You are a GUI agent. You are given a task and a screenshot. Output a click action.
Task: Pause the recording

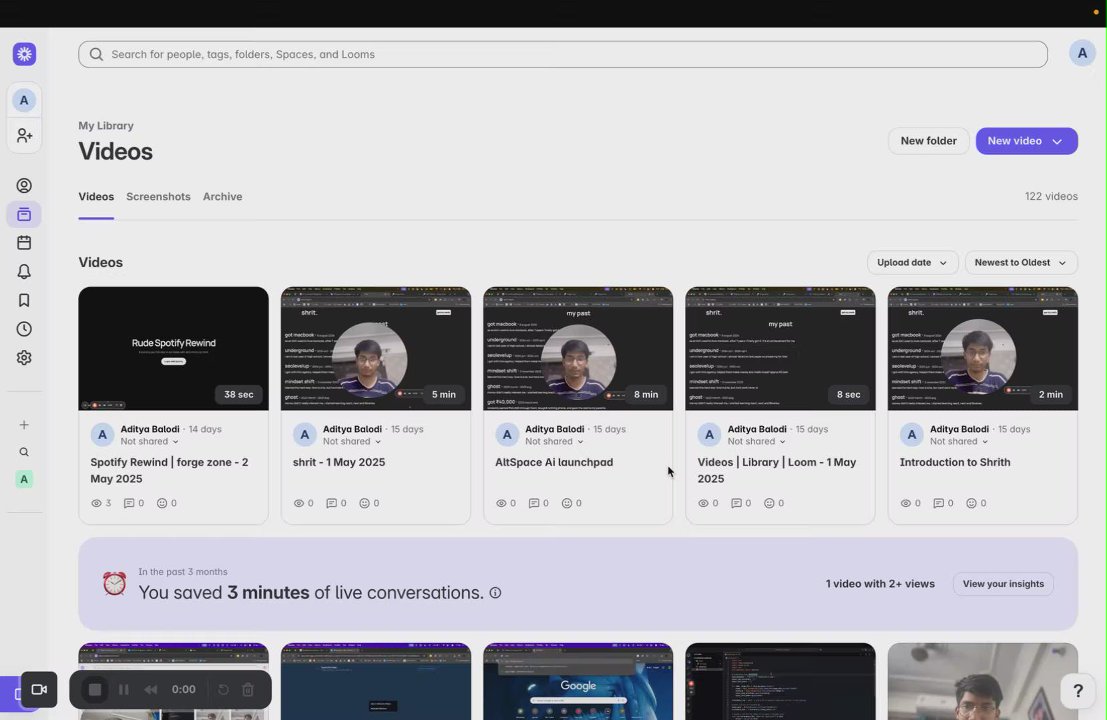124,690
